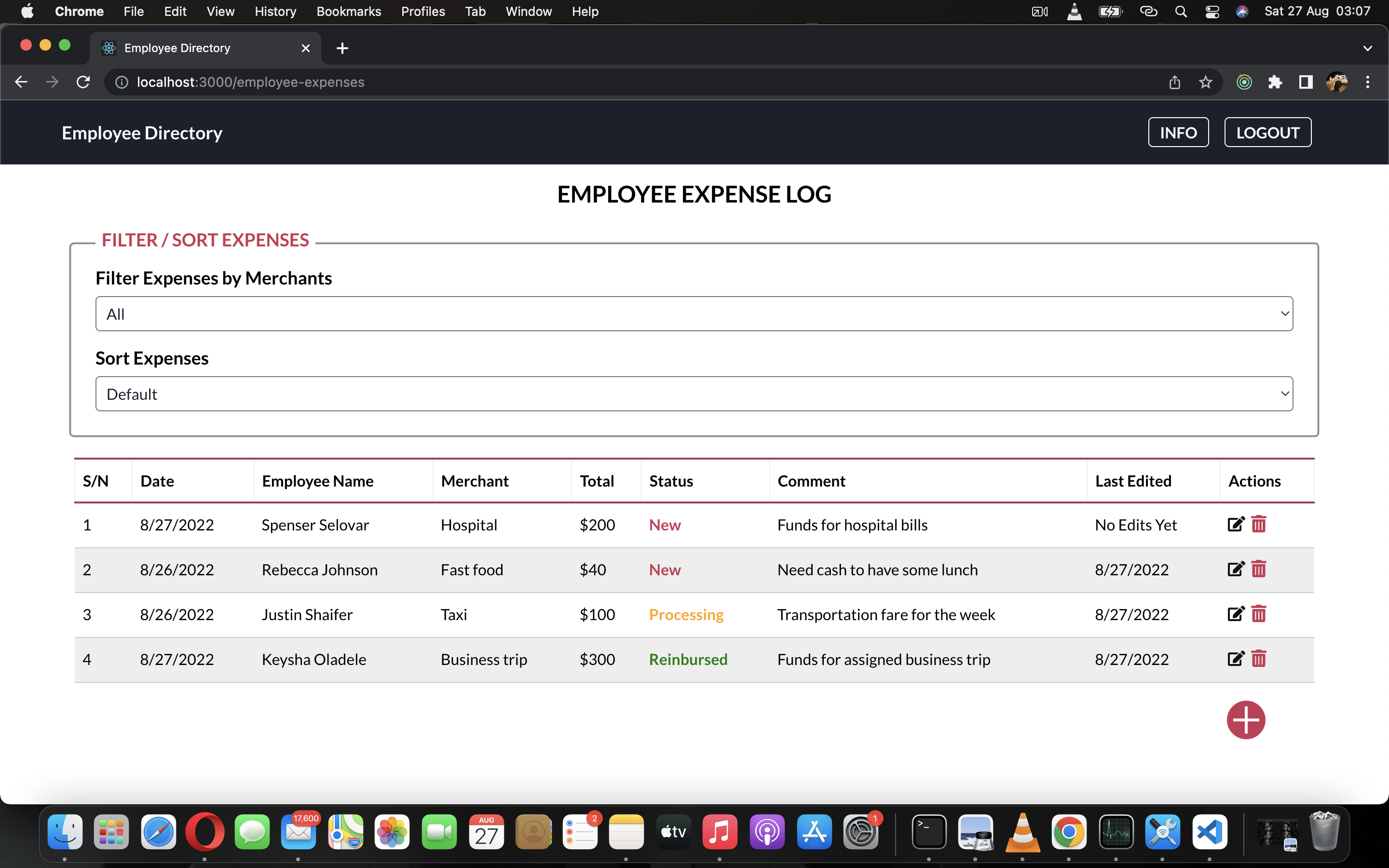This screenshot has width=1389, height=868.
Task: Open VLC media player from the dock
Action: click(x=1023, y=831)
